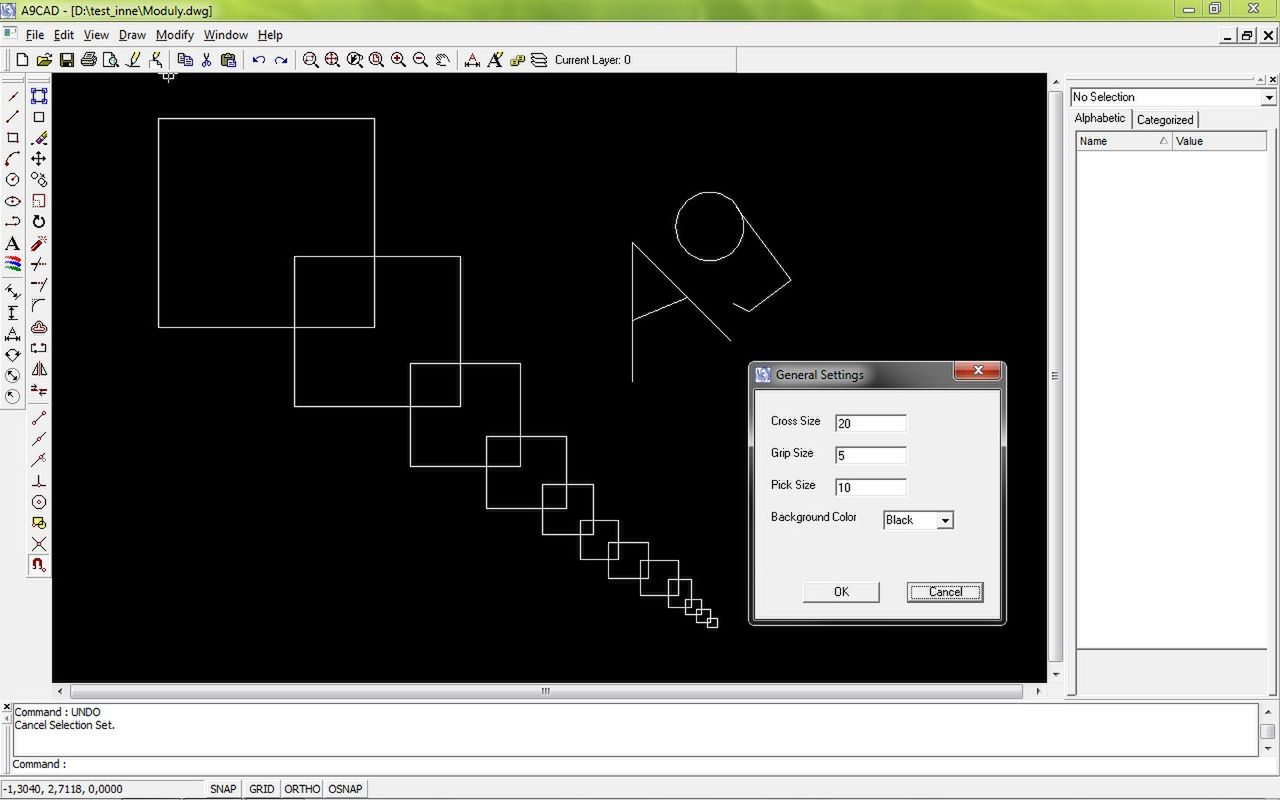
Task: Print the drawing using the printer icon
Action: click(88, 60)
